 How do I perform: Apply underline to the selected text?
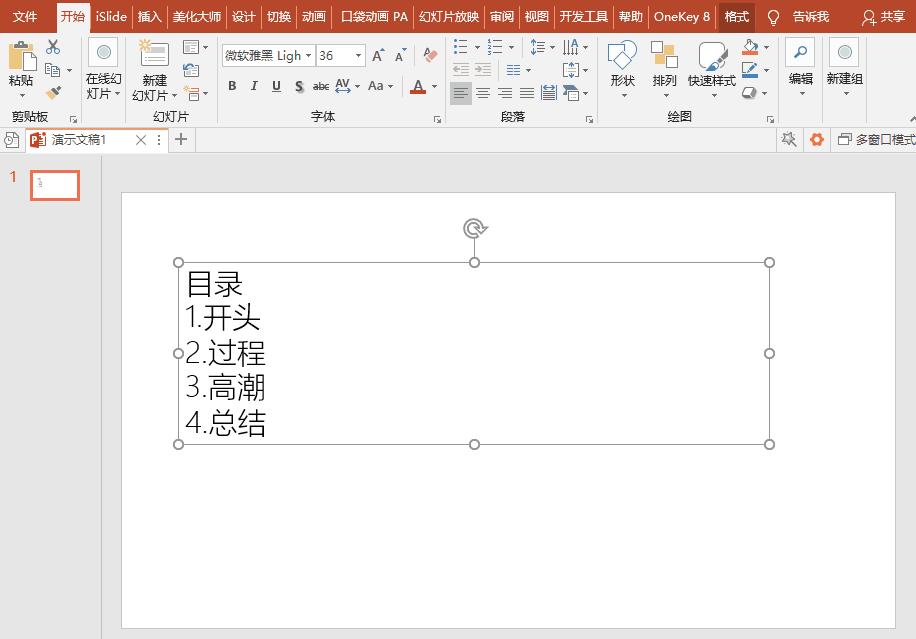(275, 87)
